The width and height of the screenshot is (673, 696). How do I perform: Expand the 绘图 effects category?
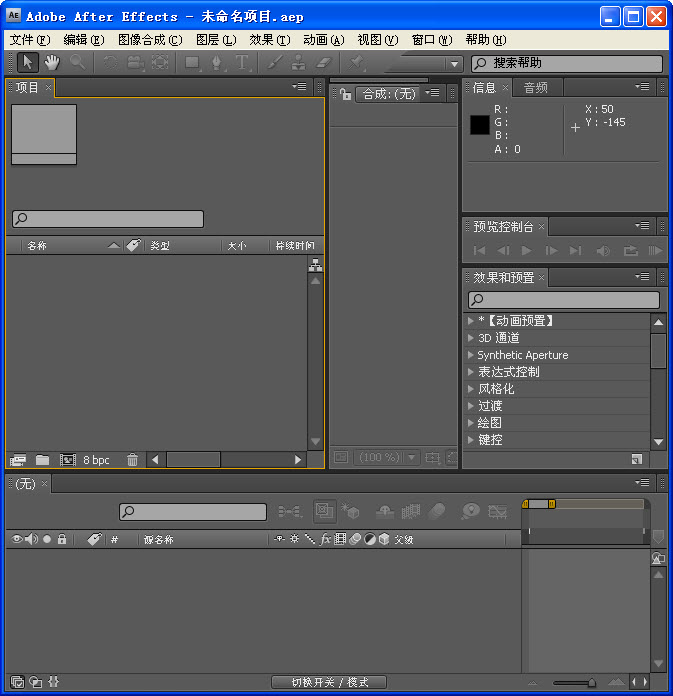[x=471, y=423]
